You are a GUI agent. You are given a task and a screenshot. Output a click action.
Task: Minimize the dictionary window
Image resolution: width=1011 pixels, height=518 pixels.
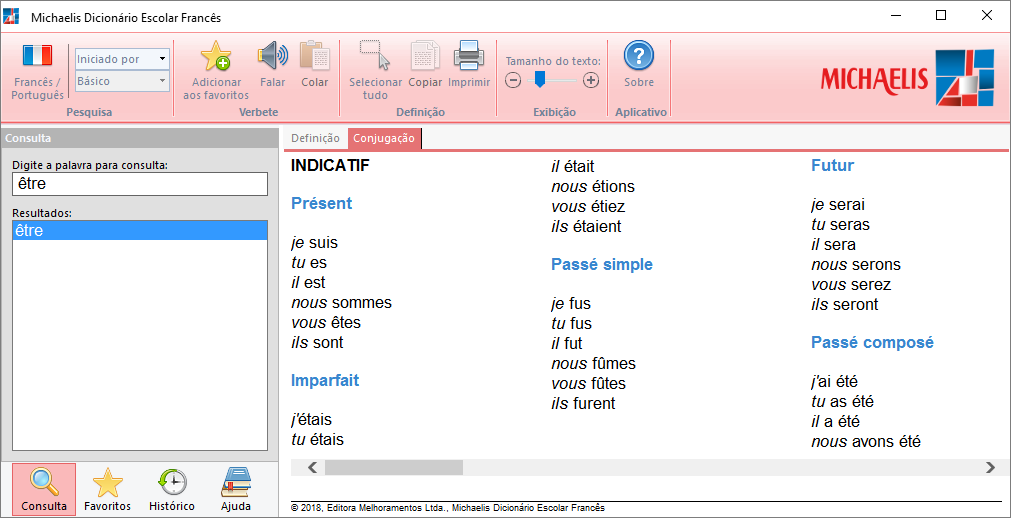click(895, 16)
